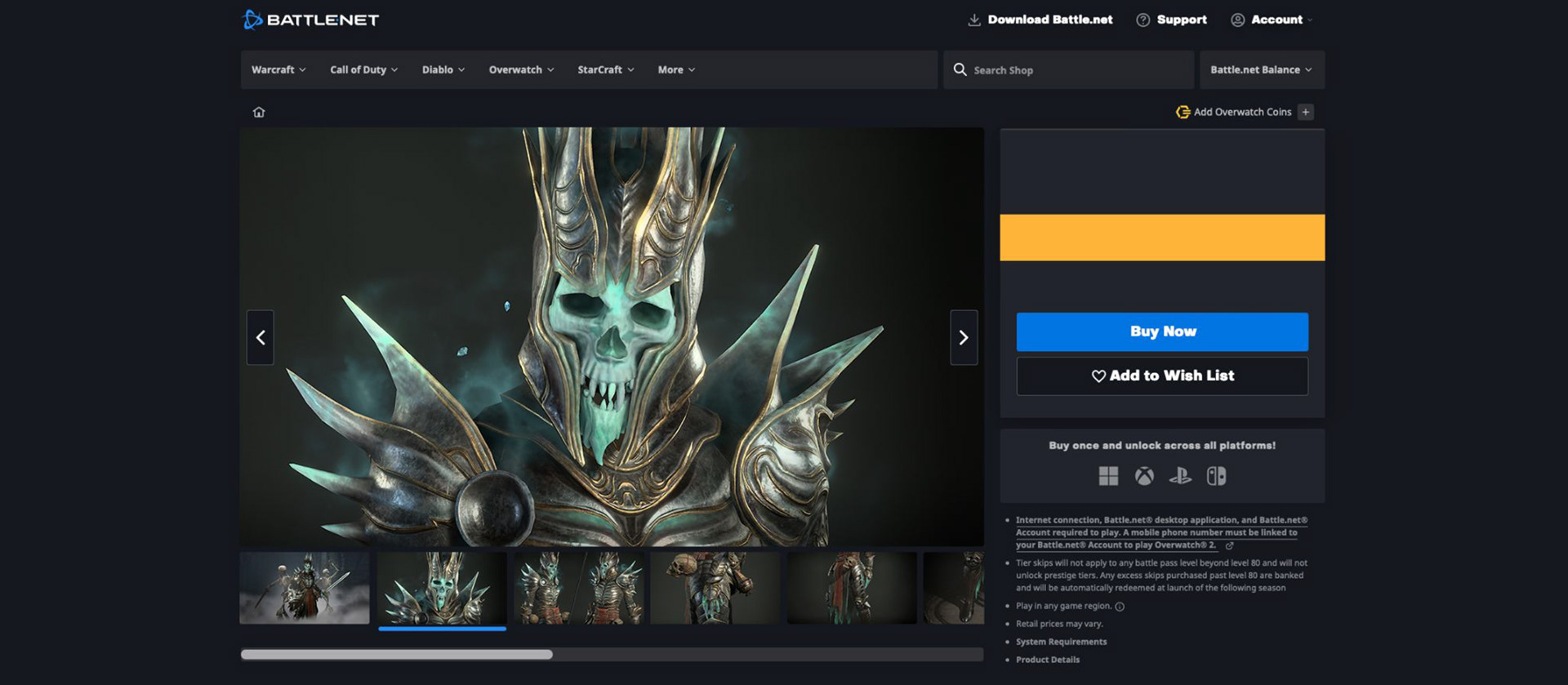Click the Support question mark icon

tap(1143, 20)
